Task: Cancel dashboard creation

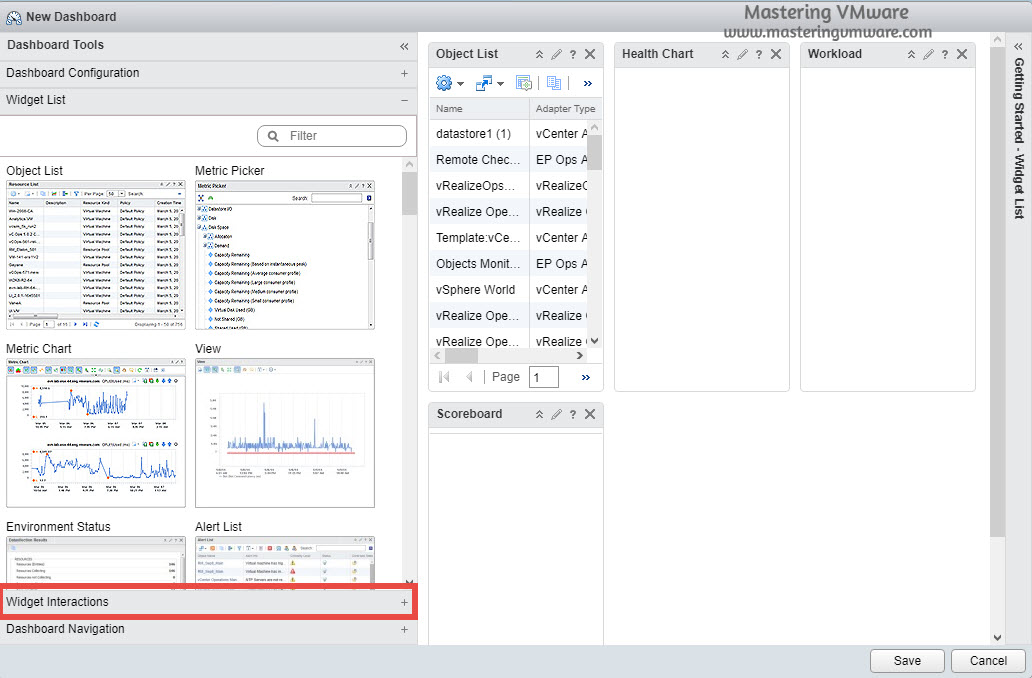Action: (988, 661)
